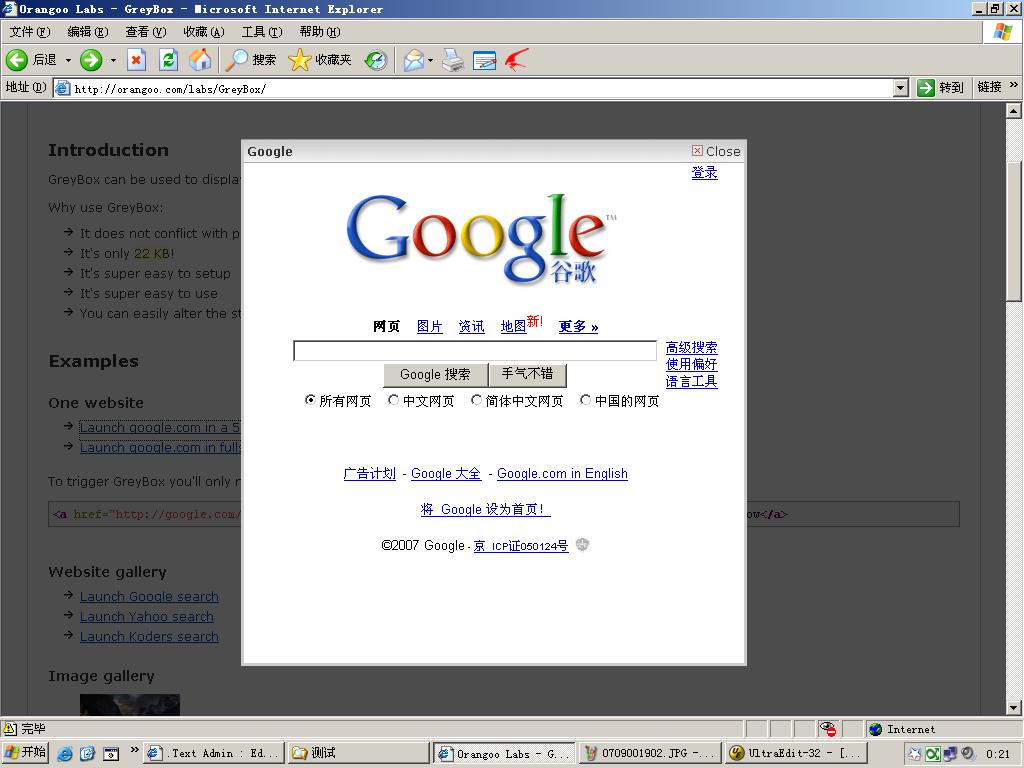1024x768 pixels.
Task: Switch to the 0709001902.JPG taskbar window
Action: pyautogui.click(x=650, y=753)
